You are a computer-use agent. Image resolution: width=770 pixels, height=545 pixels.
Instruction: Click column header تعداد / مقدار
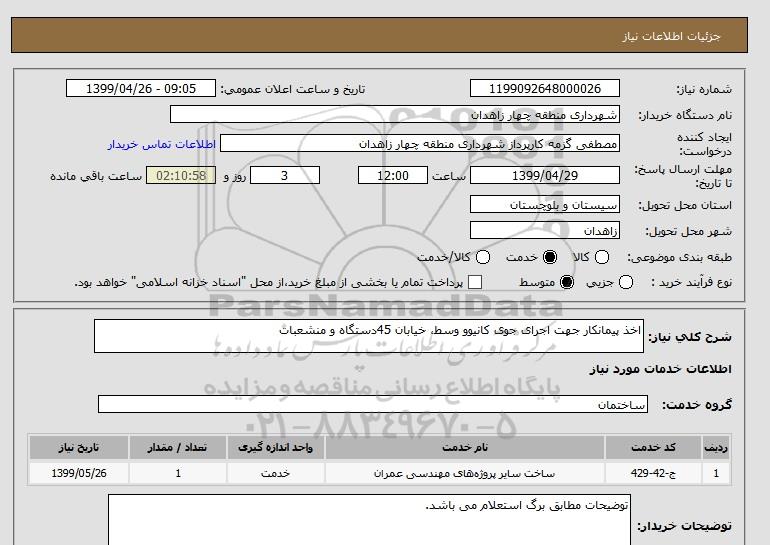pyautogui.click(x=178, y=448)
